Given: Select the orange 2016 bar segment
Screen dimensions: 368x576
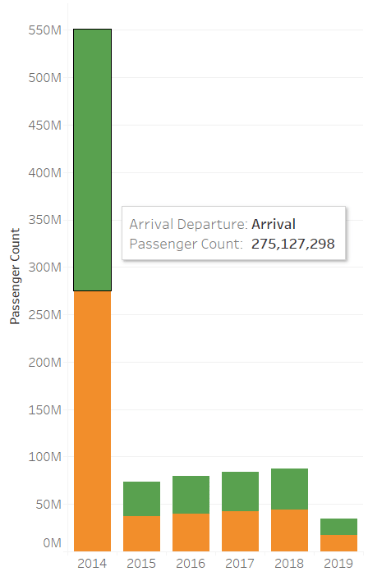Looking at the screenshot, I should [191, 532].
